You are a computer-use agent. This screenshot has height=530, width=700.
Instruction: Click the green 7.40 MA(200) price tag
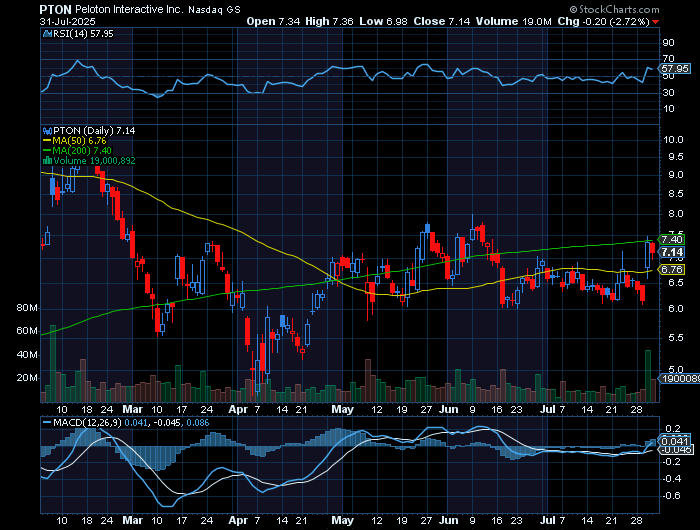671,240
